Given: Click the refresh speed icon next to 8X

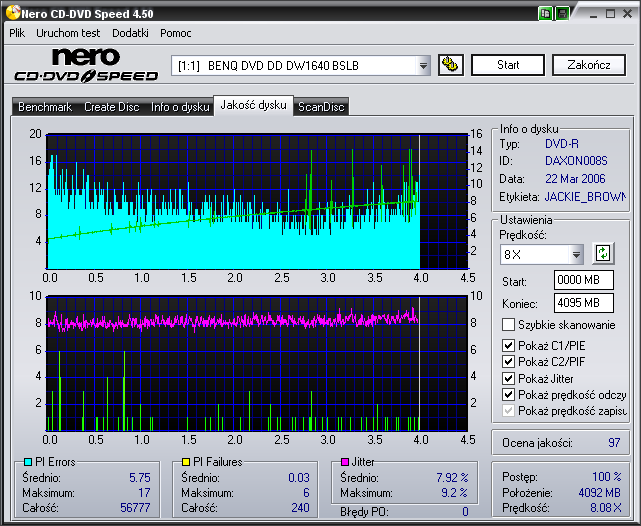Looking at the screenshot, I should point(603,253).
